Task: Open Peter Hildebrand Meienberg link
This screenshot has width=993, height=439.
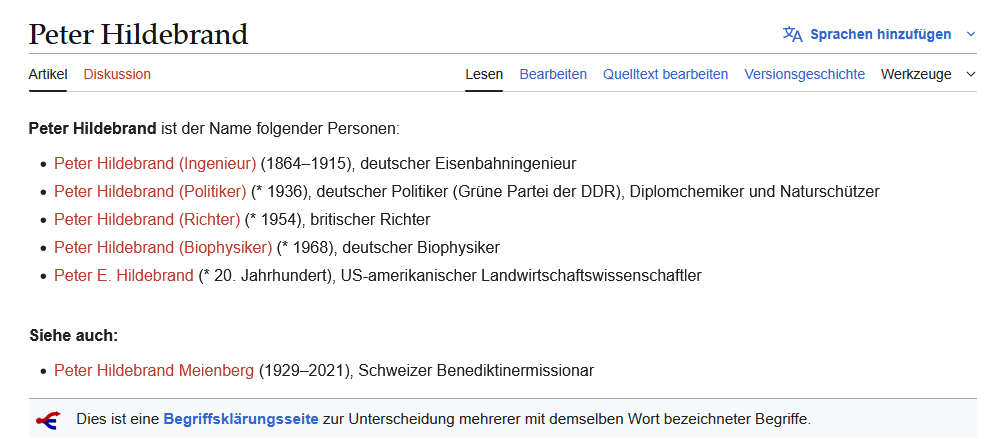Action: pyautogui.click(x=154, y=371)
